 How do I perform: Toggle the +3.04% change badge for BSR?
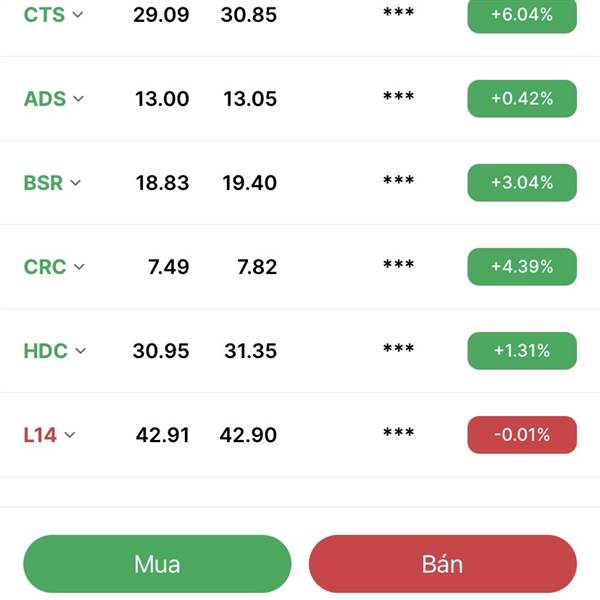(522, 183)
